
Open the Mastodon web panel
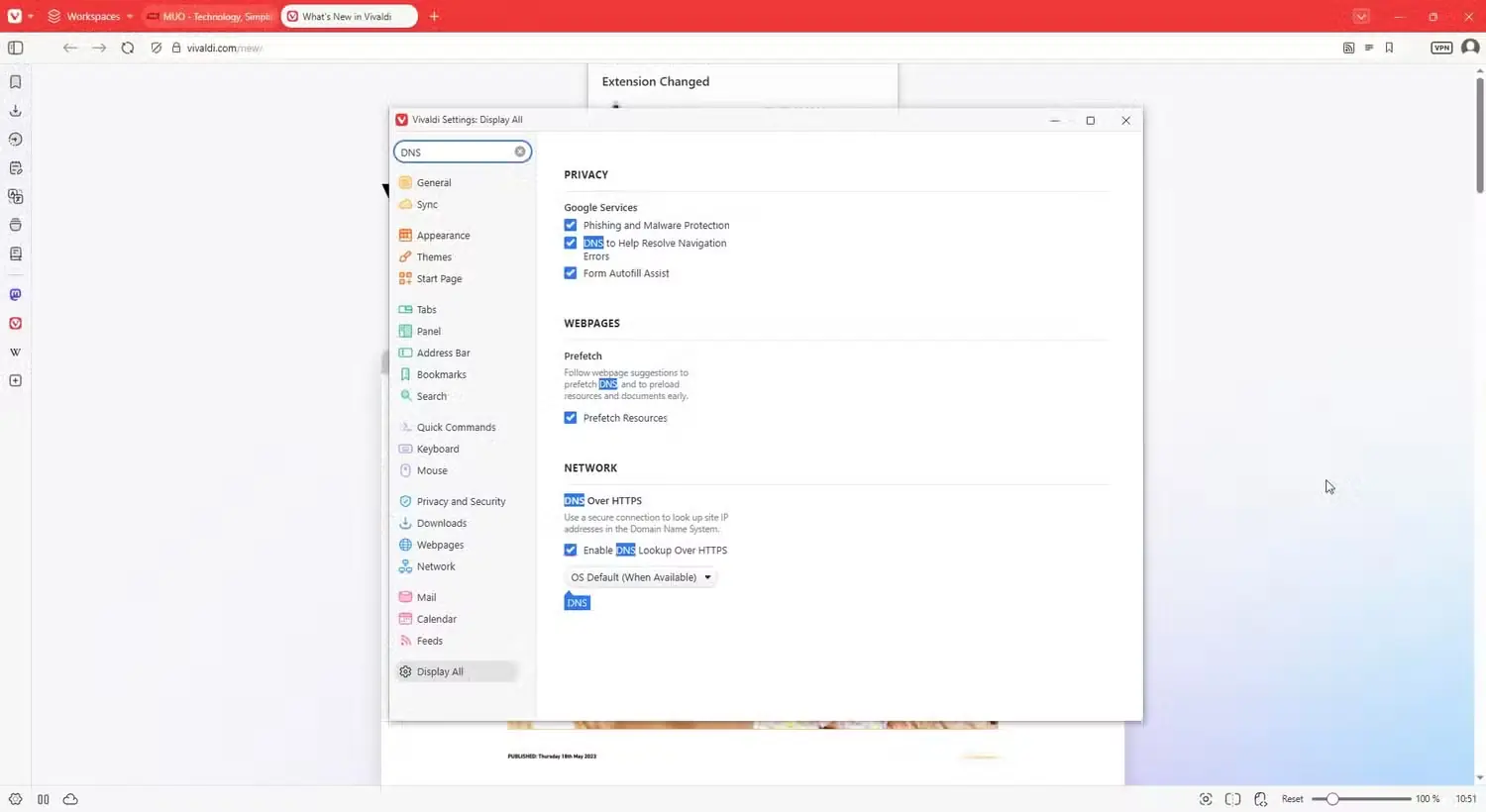pyautogui.click(x=16, y=295)
